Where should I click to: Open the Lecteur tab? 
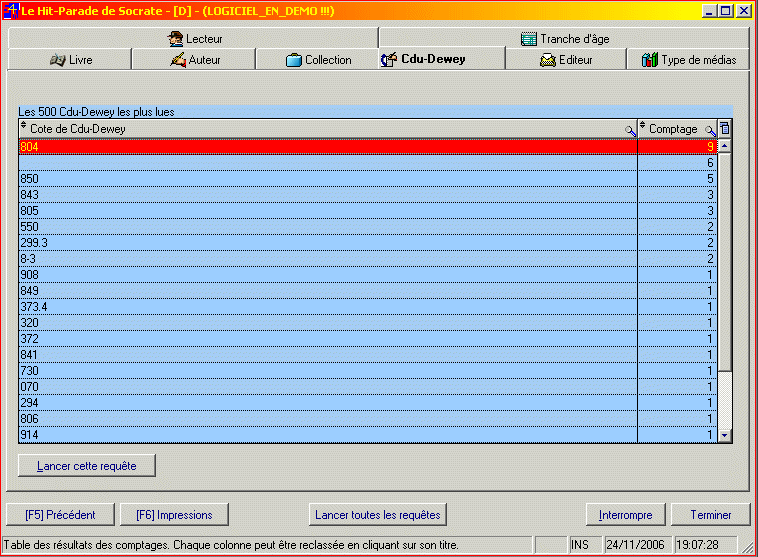click(193, 38)
